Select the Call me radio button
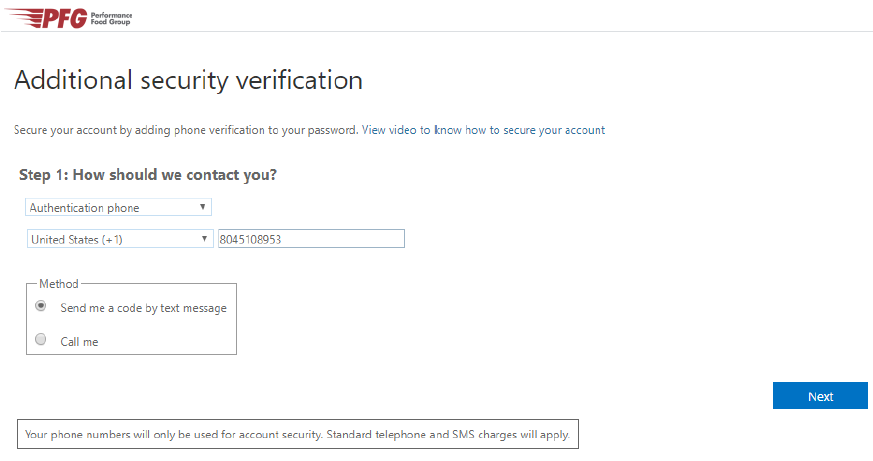The height and width of the screenshot is (461, 873). 41,340
